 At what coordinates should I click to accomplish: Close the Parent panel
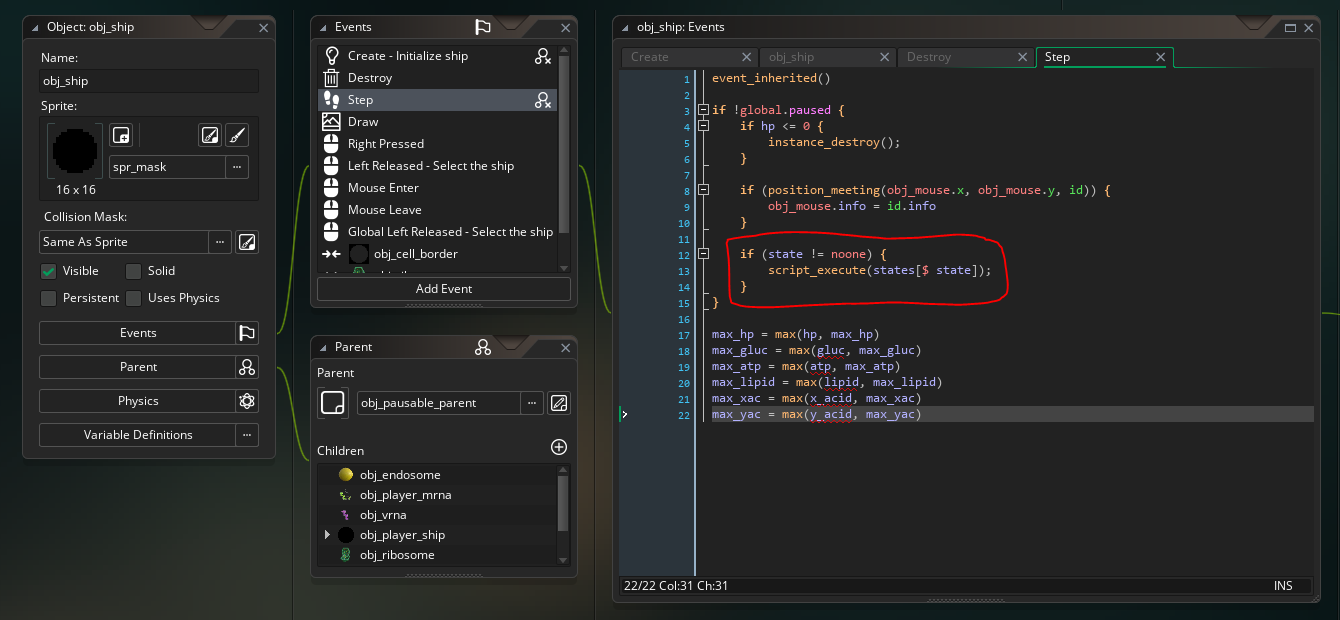tap(565, 348)
